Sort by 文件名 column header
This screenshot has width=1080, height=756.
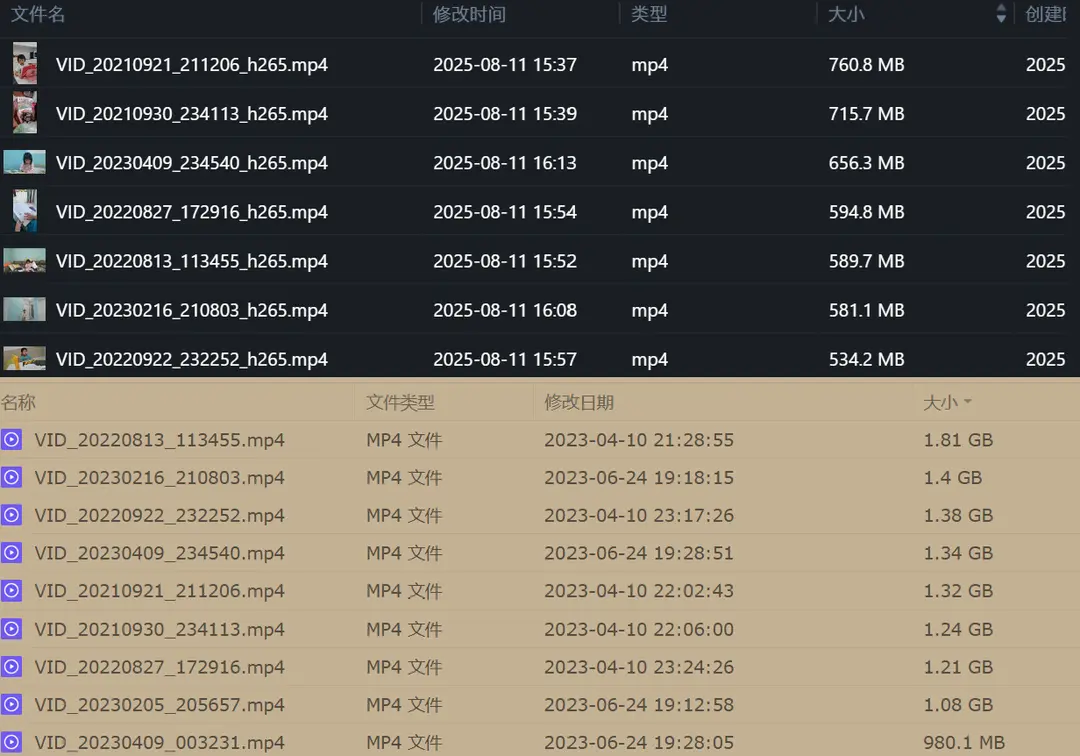click(39, 15)
